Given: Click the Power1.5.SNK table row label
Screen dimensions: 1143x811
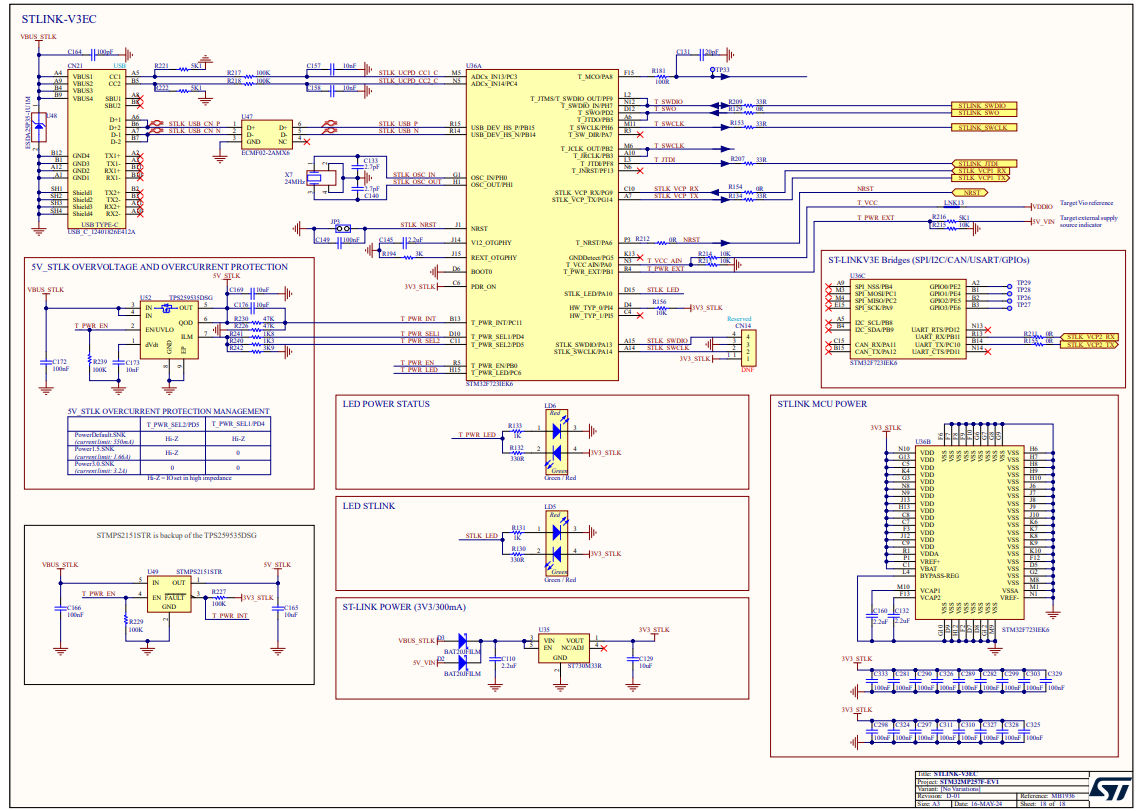Looking at the screenshot, I should click(x=95, y=450).
